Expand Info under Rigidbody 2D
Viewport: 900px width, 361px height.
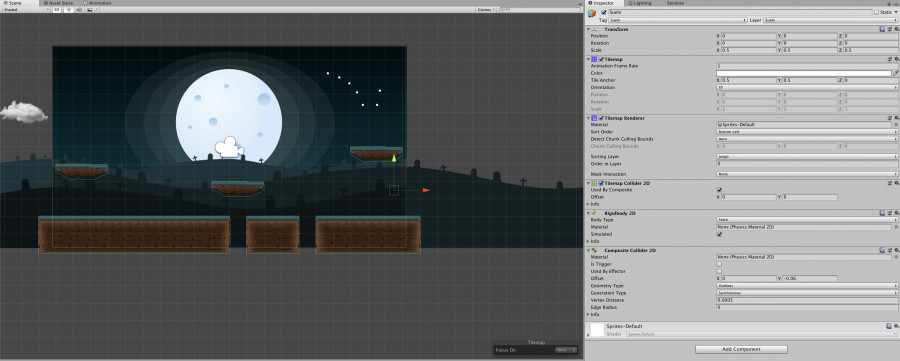[x=588, y=242]
